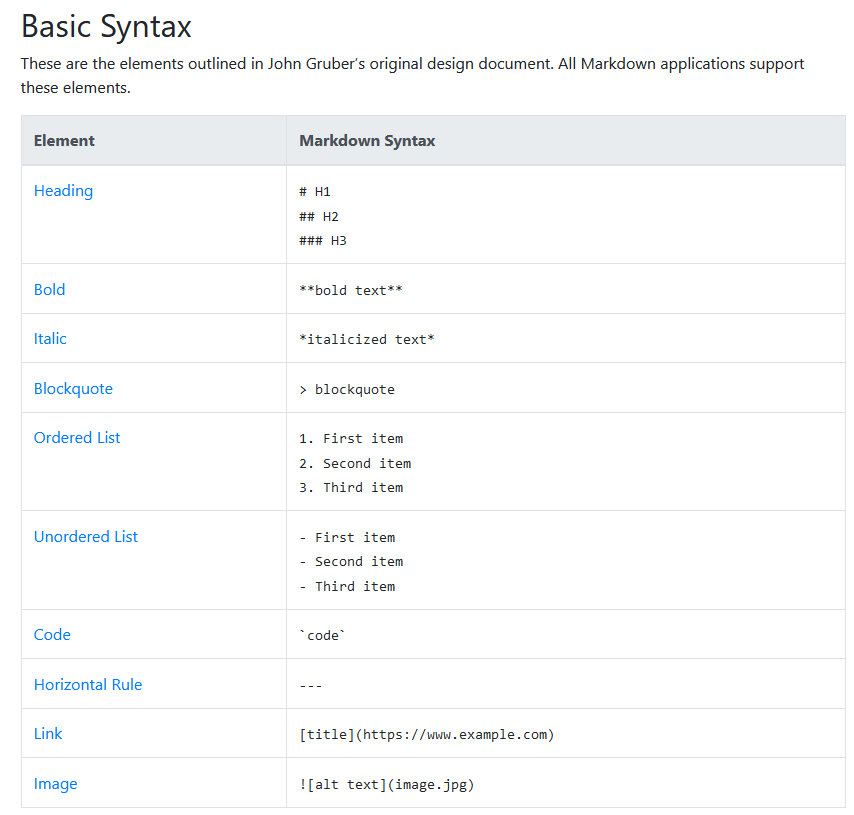The height and width of the screenshot is (815, 854).
Task: Click the > blockquote syntax example
Action: click(346, 389)
